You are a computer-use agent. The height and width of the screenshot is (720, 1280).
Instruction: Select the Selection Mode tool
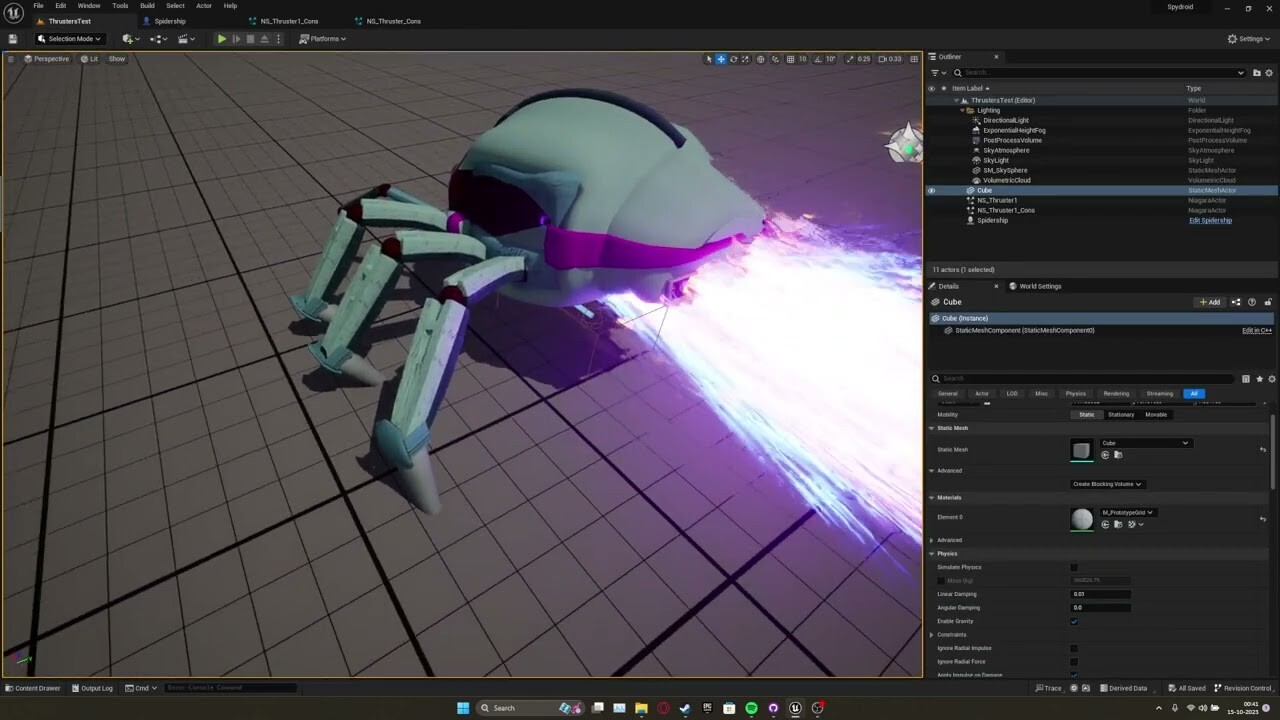(x=69, y=39)
